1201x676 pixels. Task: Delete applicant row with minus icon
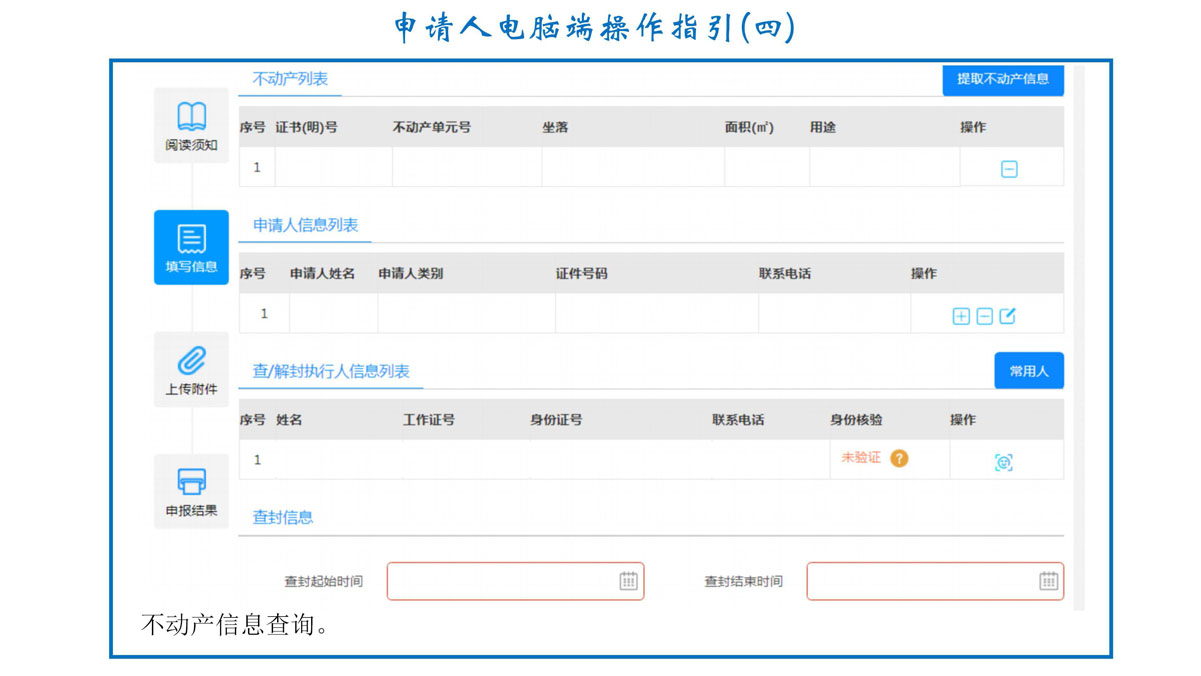pyautogui.click(x=984, y=316)
